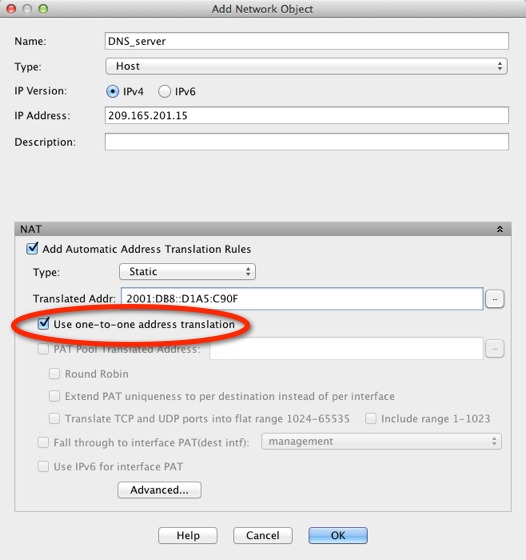Check the Round Robin checkbox

click(x=54, y=374)
